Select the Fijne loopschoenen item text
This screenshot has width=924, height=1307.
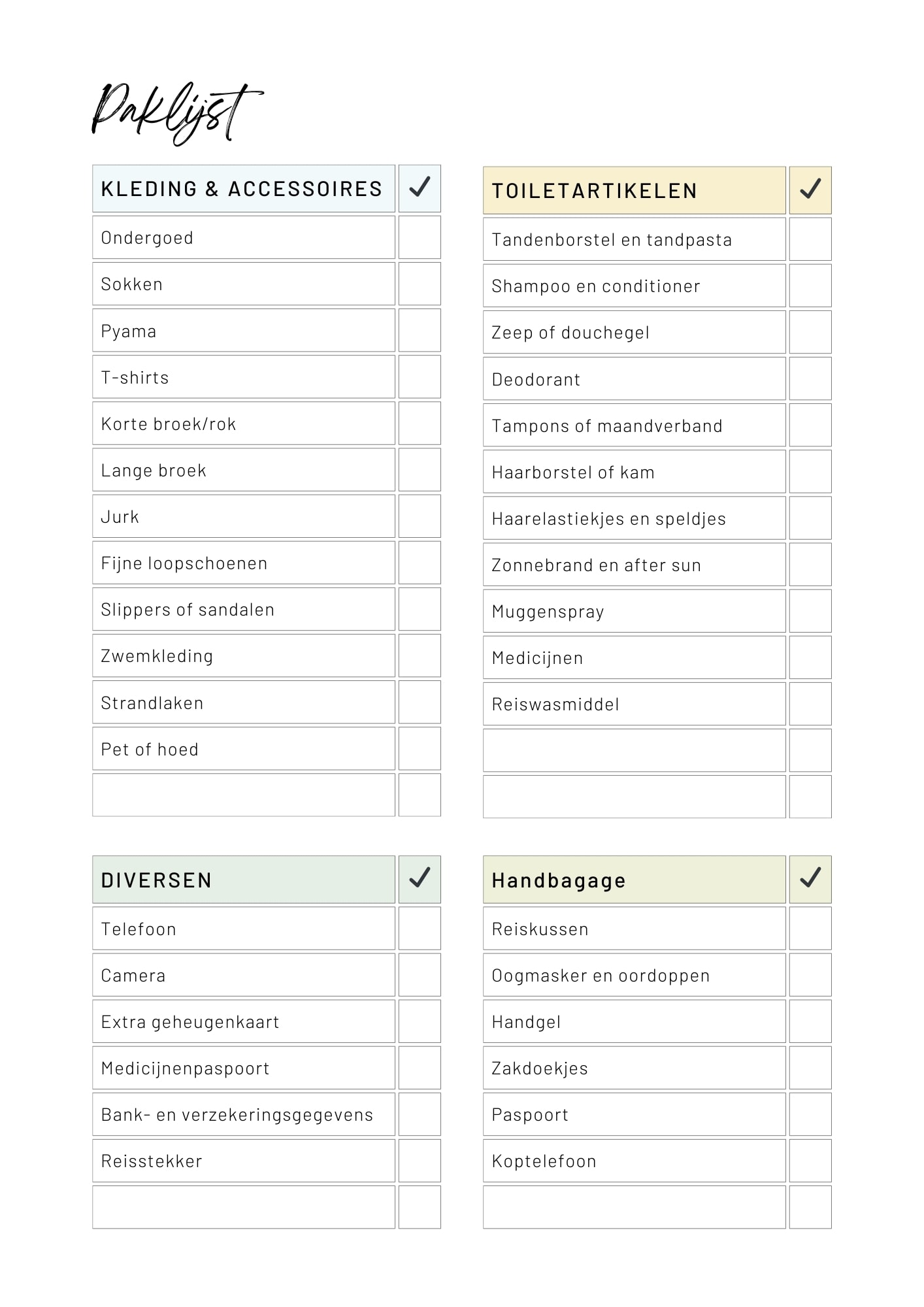(184, 563)
